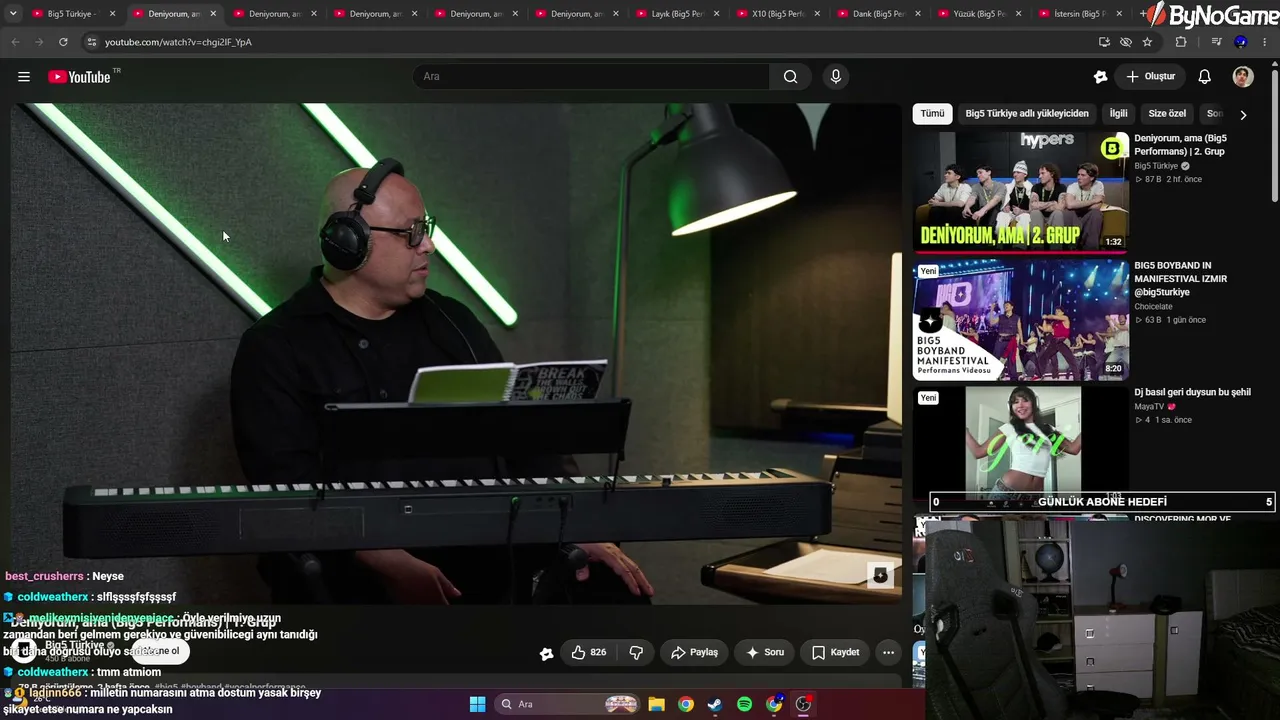
Task: Share the video with Paylaş
Action: click(x=694, y=652)
